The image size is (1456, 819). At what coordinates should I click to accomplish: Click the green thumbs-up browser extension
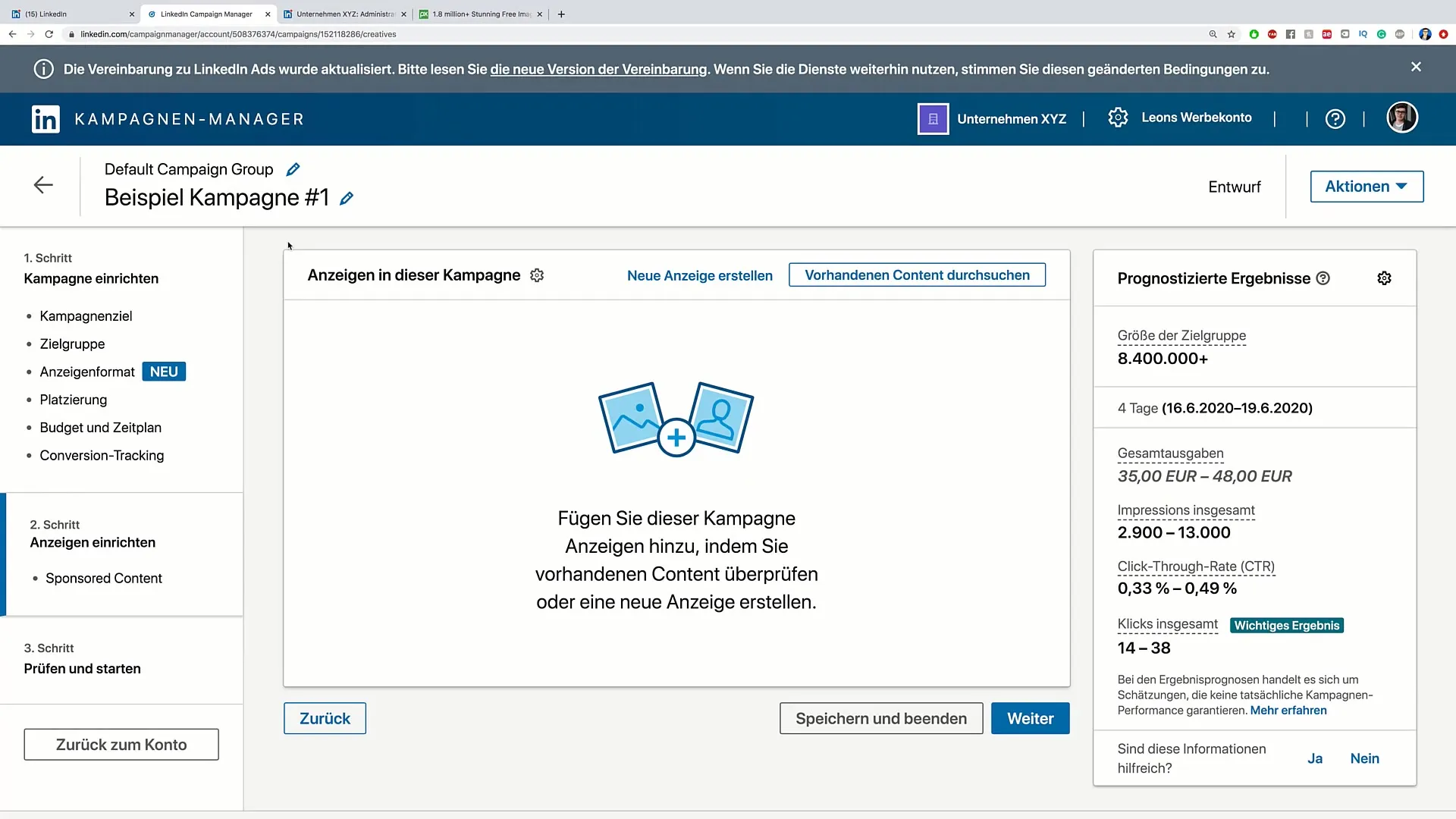pos(1254,34)
